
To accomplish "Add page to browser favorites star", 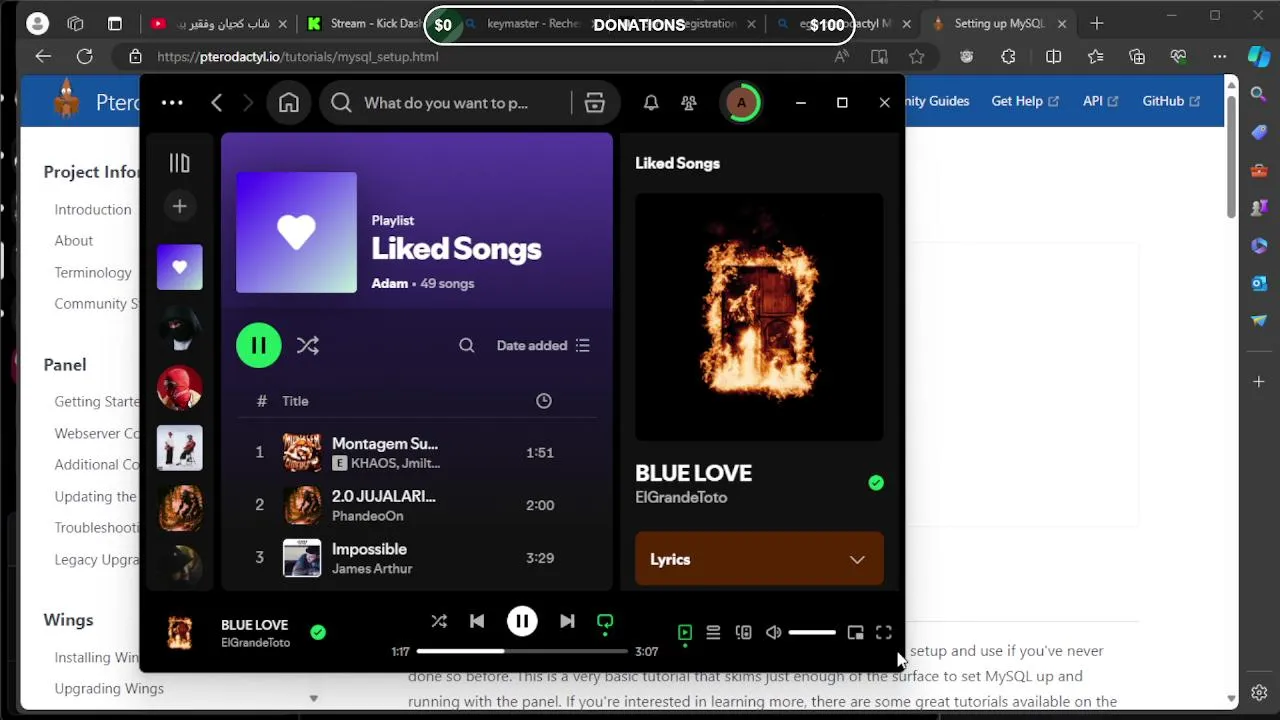I will [917, 57].
